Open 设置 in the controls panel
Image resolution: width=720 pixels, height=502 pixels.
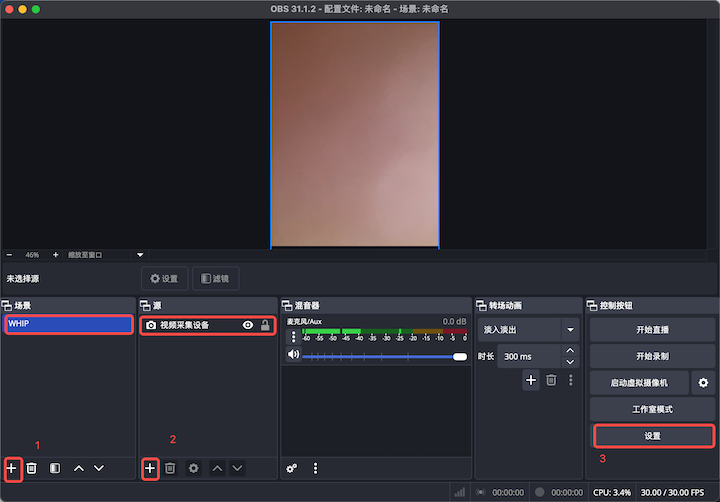[x=652, y=436]
